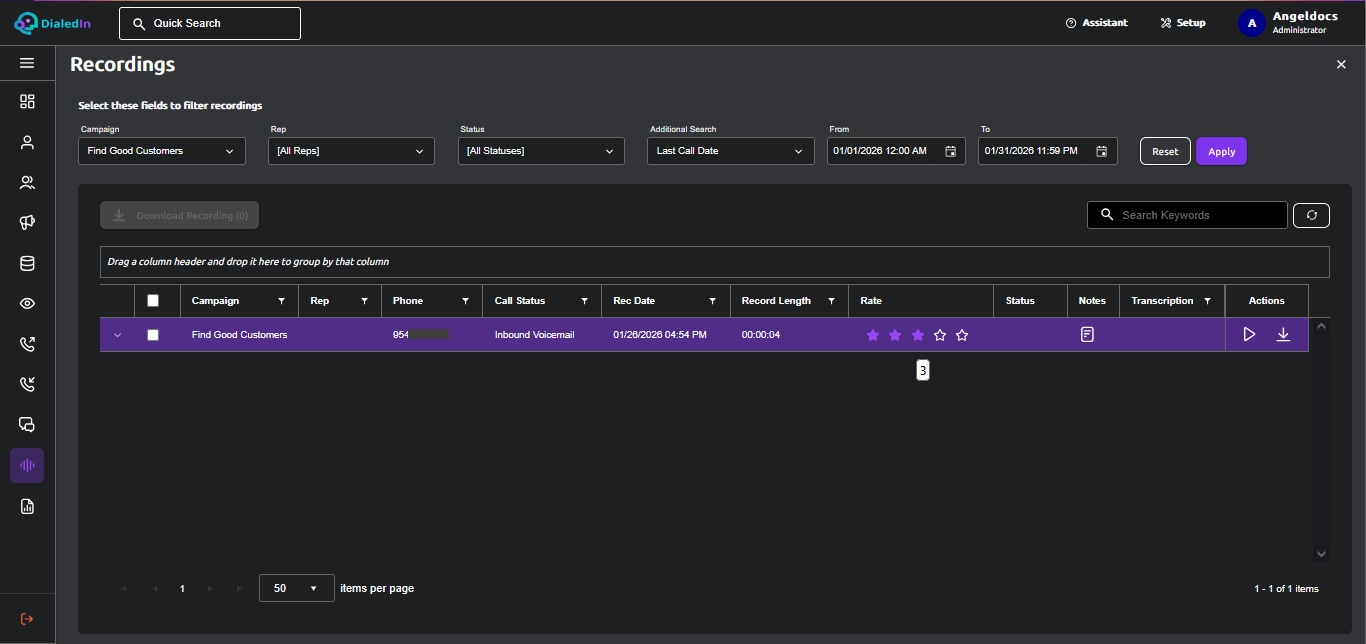
Task: Rate the recording four stars
Action: pyautogui.click(x=940, y=335)
